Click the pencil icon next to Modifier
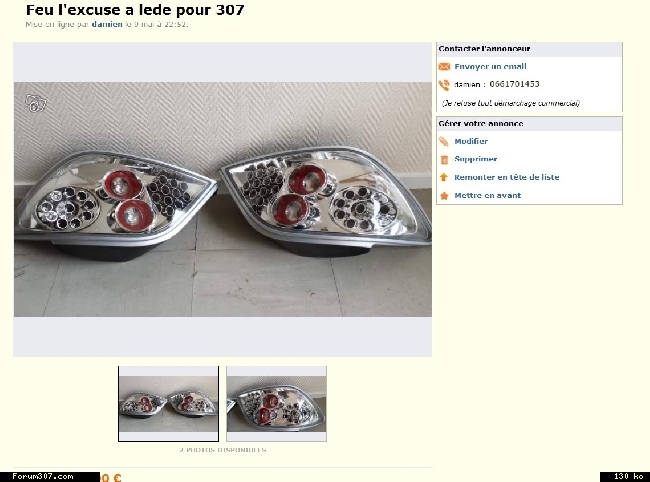Viewport: 650px width, 482px height. pos(444,141)
